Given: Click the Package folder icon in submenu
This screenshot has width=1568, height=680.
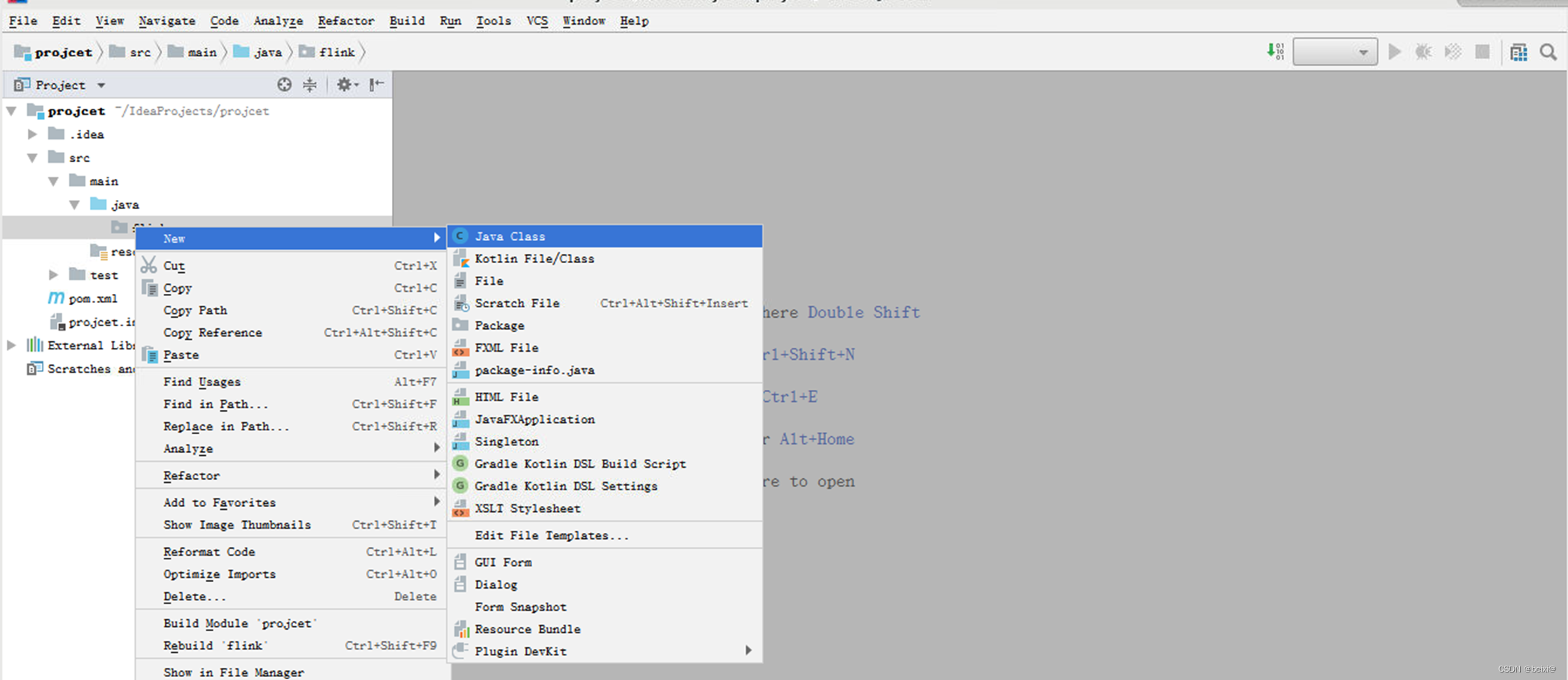Looking at the screenshot, I should (460, 325).
